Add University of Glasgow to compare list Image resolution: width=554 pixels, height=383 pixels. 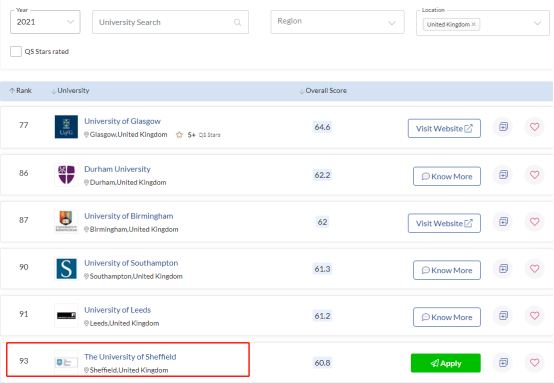(503, 126)
